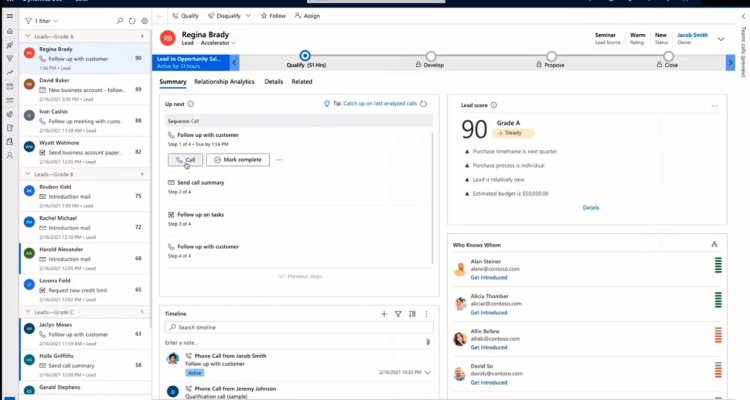
Task: Select the Develop stage marker
Action: click(x=431, y=56)
